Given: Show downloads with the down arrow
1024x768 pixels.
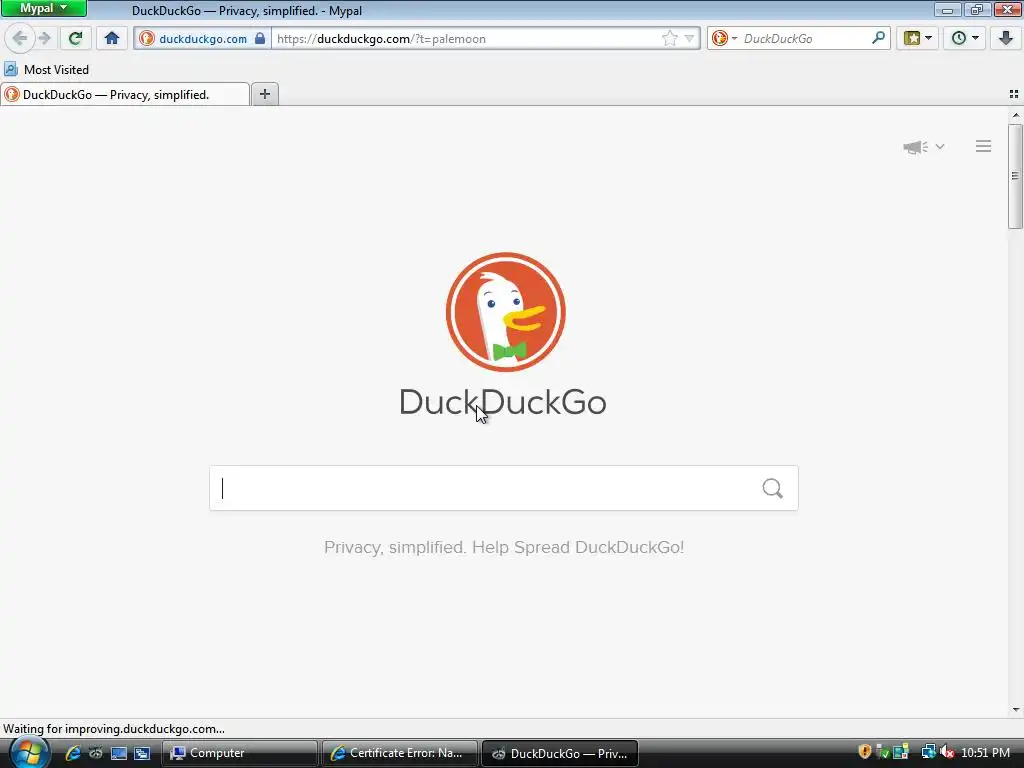Looking at the screenshot, I should (x=1006, y=39).
